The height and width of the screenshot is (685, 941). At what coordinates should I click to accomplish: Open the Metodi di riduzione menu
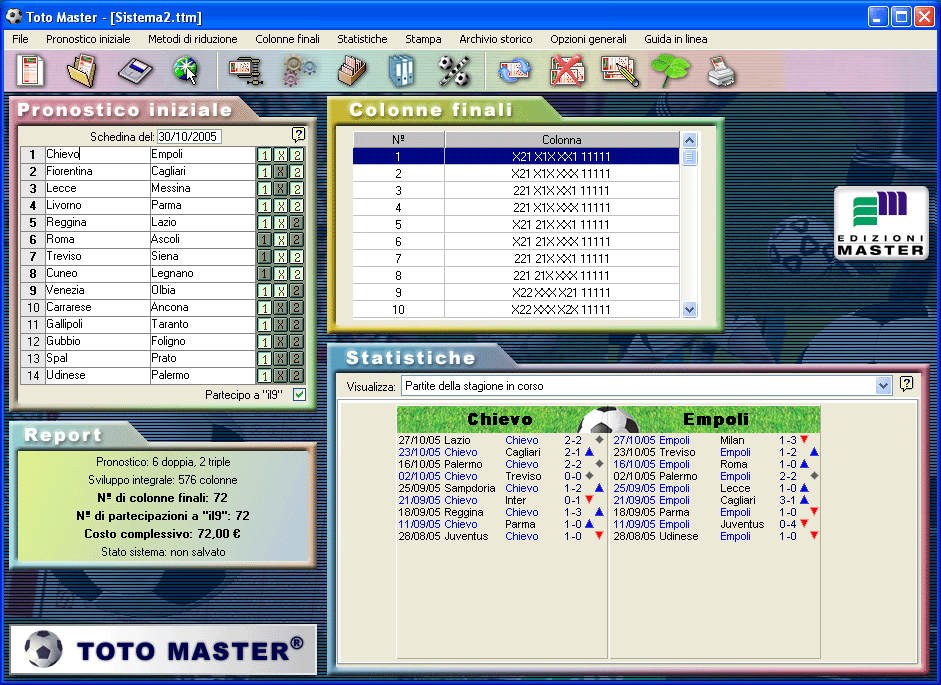point(193,39)
